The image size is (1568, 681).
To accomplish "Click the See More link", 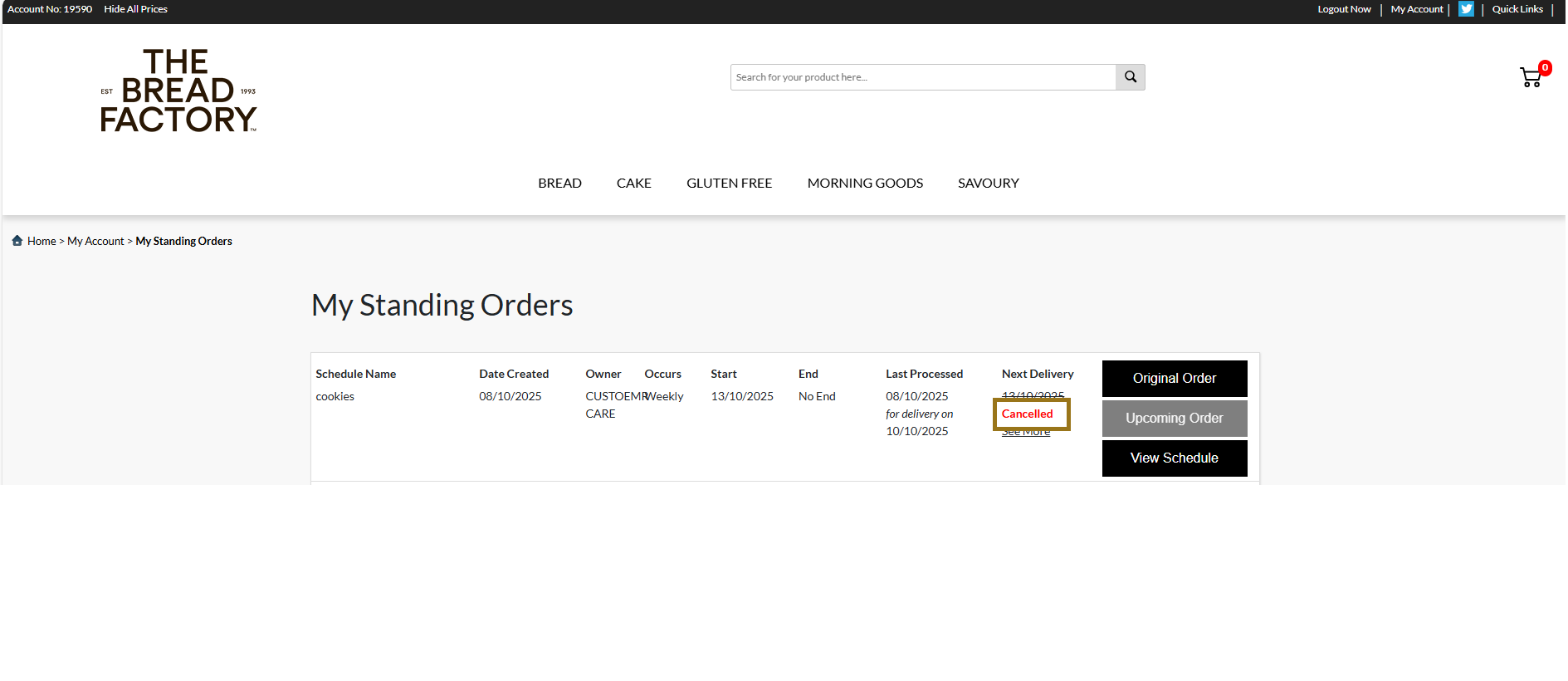I will tap(1025, 432).
